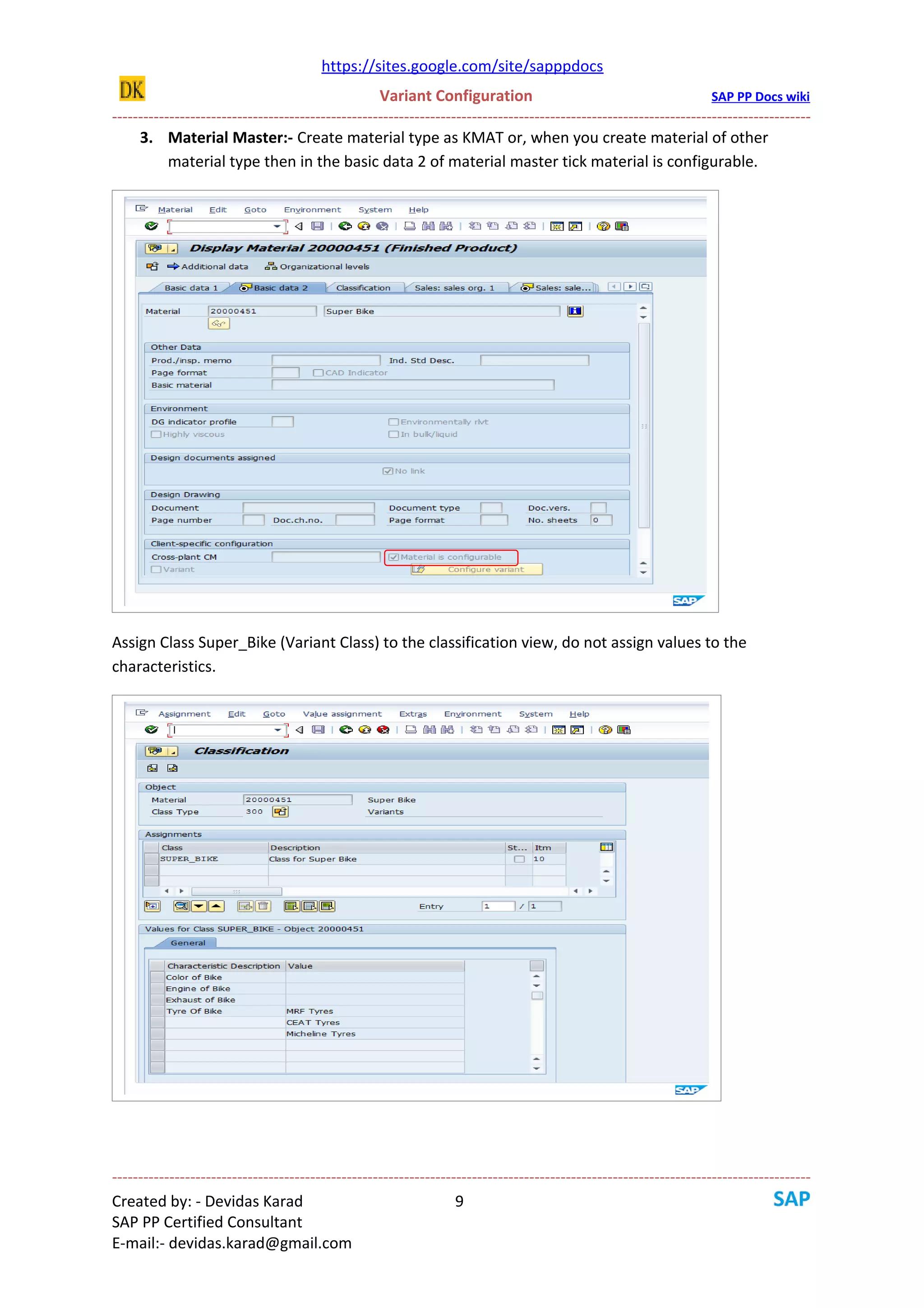Click the Find binoculars icon in Classification window toolbar
The height and width of the screenshot is (1308, 924).
pyautogui.click(x=429, y=730)
